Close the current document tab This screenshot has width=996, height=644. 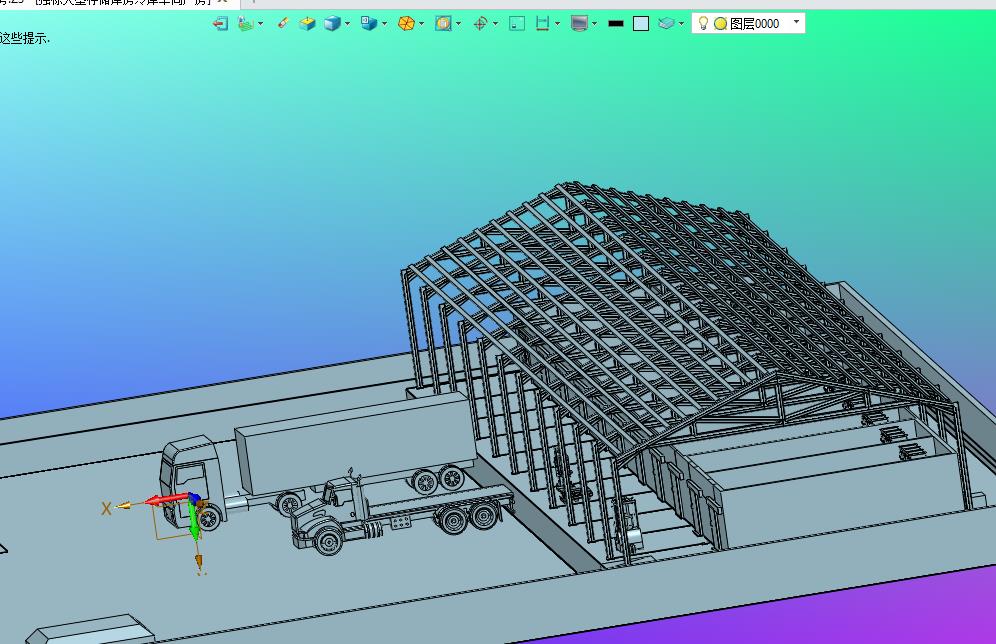click(222, 2)
